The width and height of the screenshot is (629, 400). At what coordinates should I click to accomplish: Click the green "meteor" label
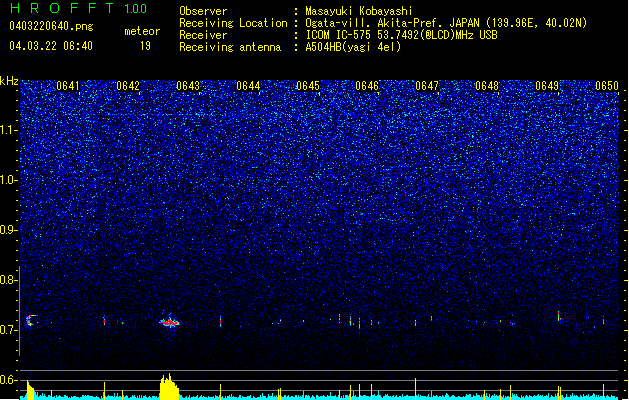pyautogui.click(x=142, y=31)
